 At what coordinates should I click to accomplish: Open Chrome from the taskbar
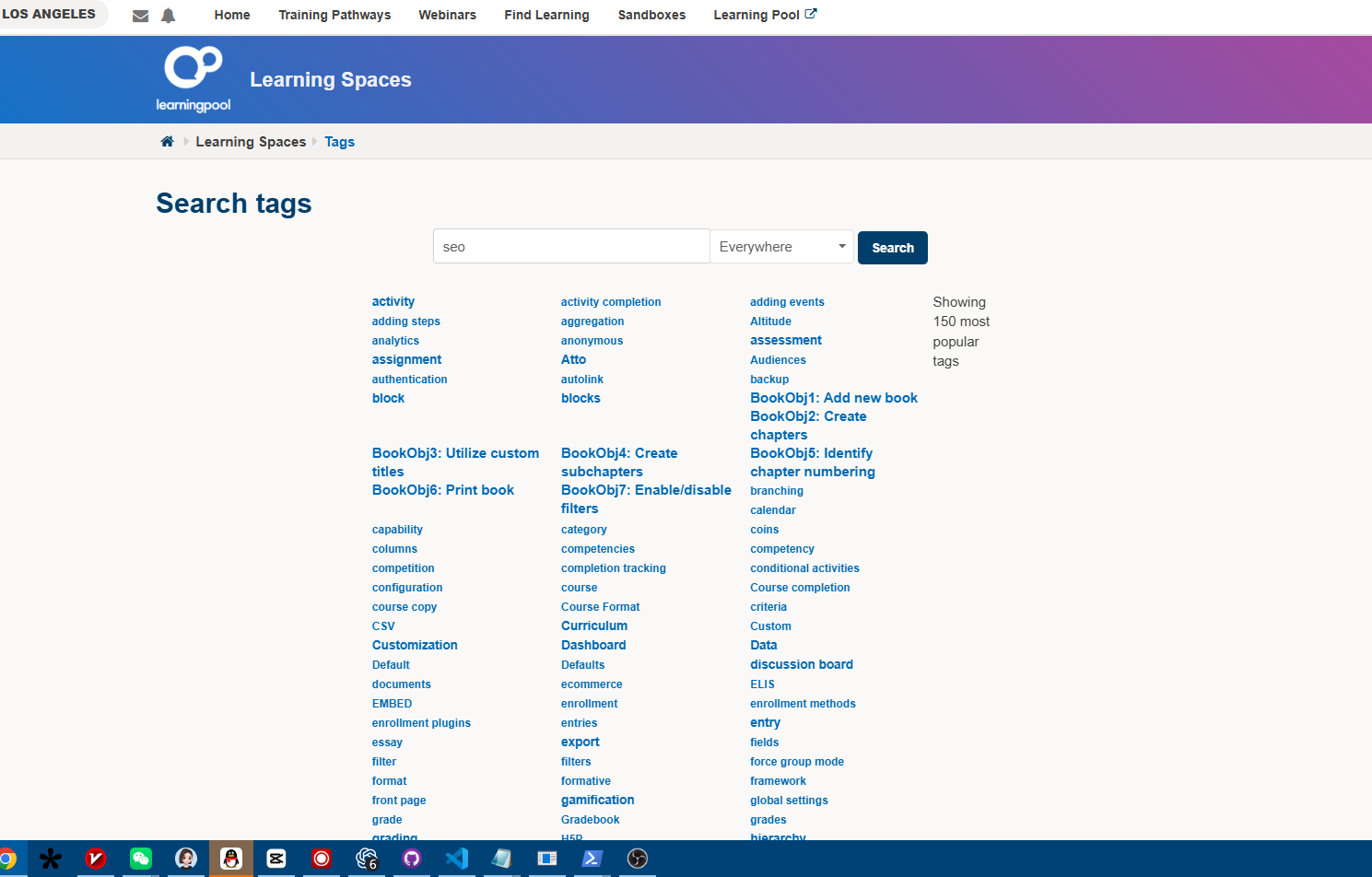pyautogui.click(x=7, y=859)
